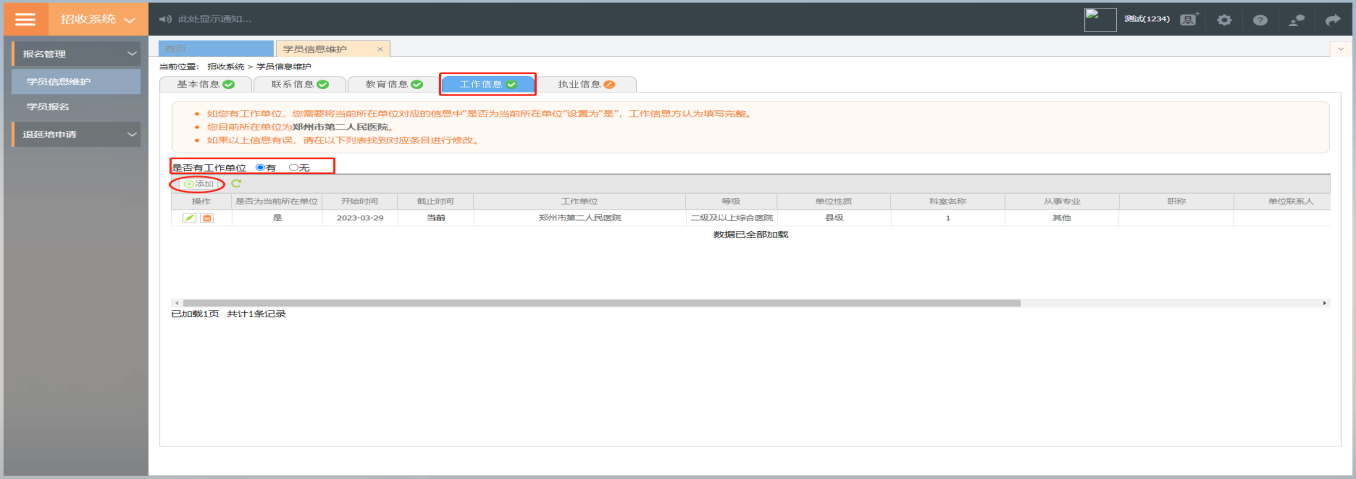Click the scrollbar left arrow
Screen dimensions: 1356x479
[x=176, y=302]
